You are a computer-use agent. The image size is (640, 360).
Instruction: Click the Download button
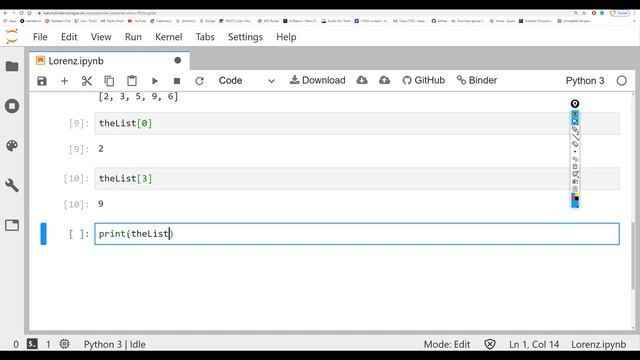(x=318, y=80)
